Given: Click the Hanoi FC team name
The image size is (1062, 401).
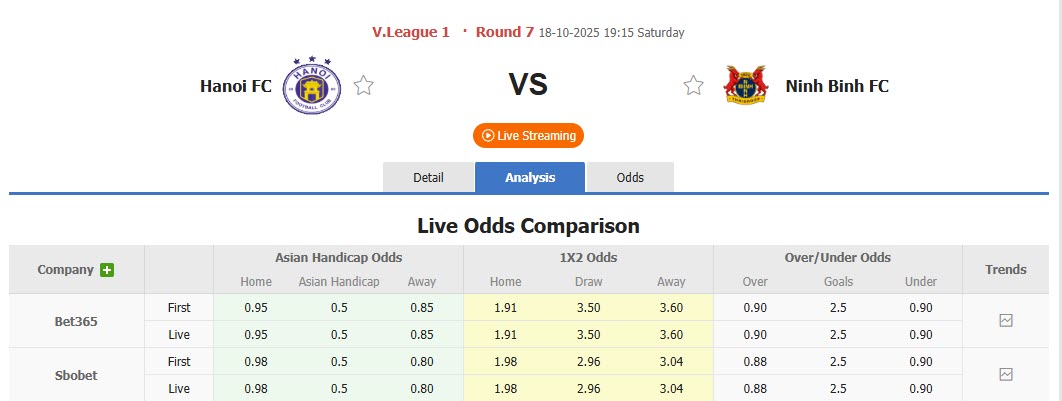Looking at the screenshot, I should point(236,86).
